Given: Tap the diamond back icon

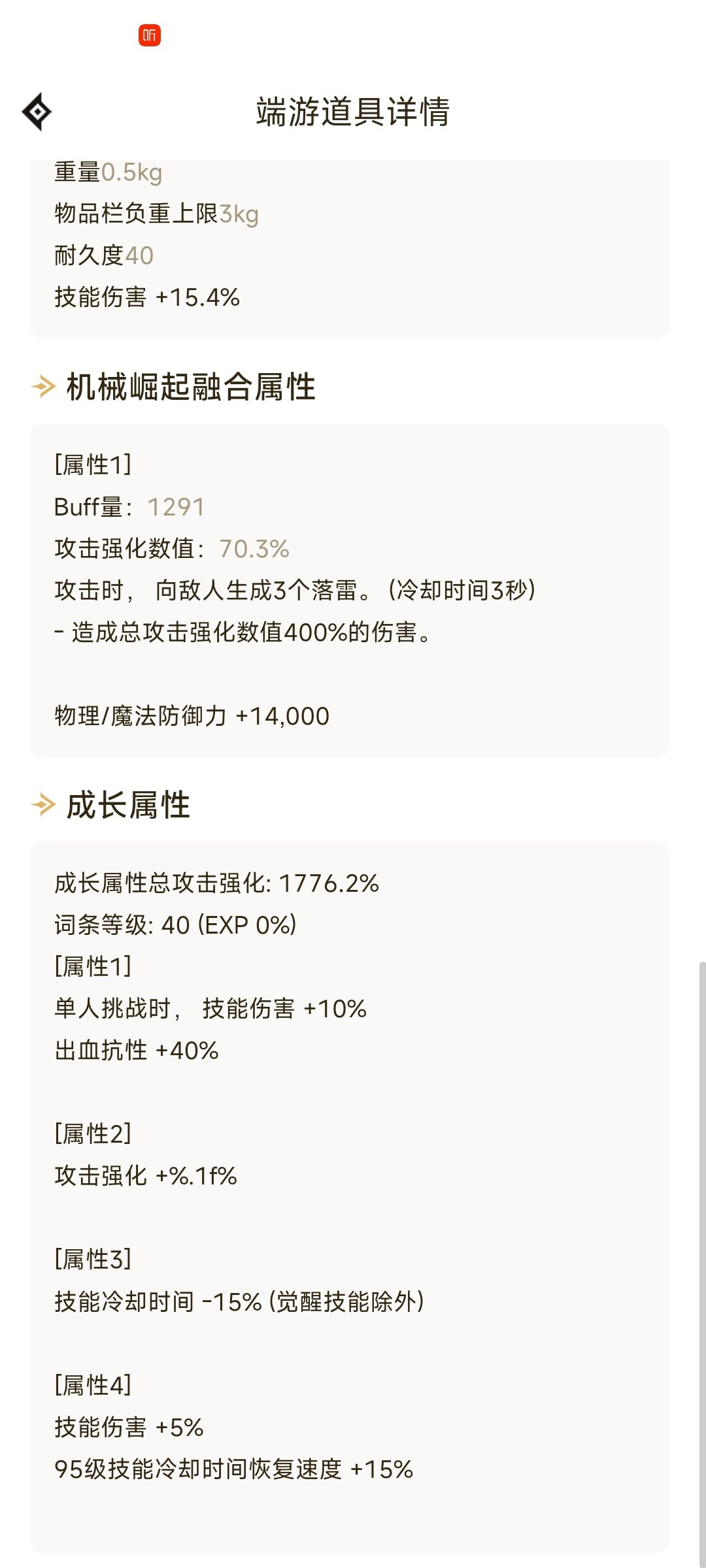Looking at the screenshot, I should tap(37, 112).
